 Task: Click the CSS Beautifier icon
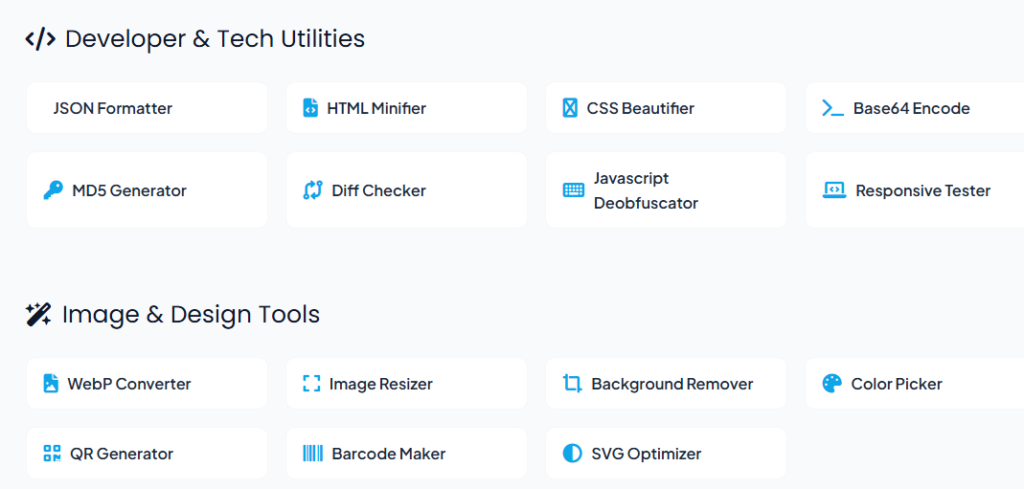point(569,108)
